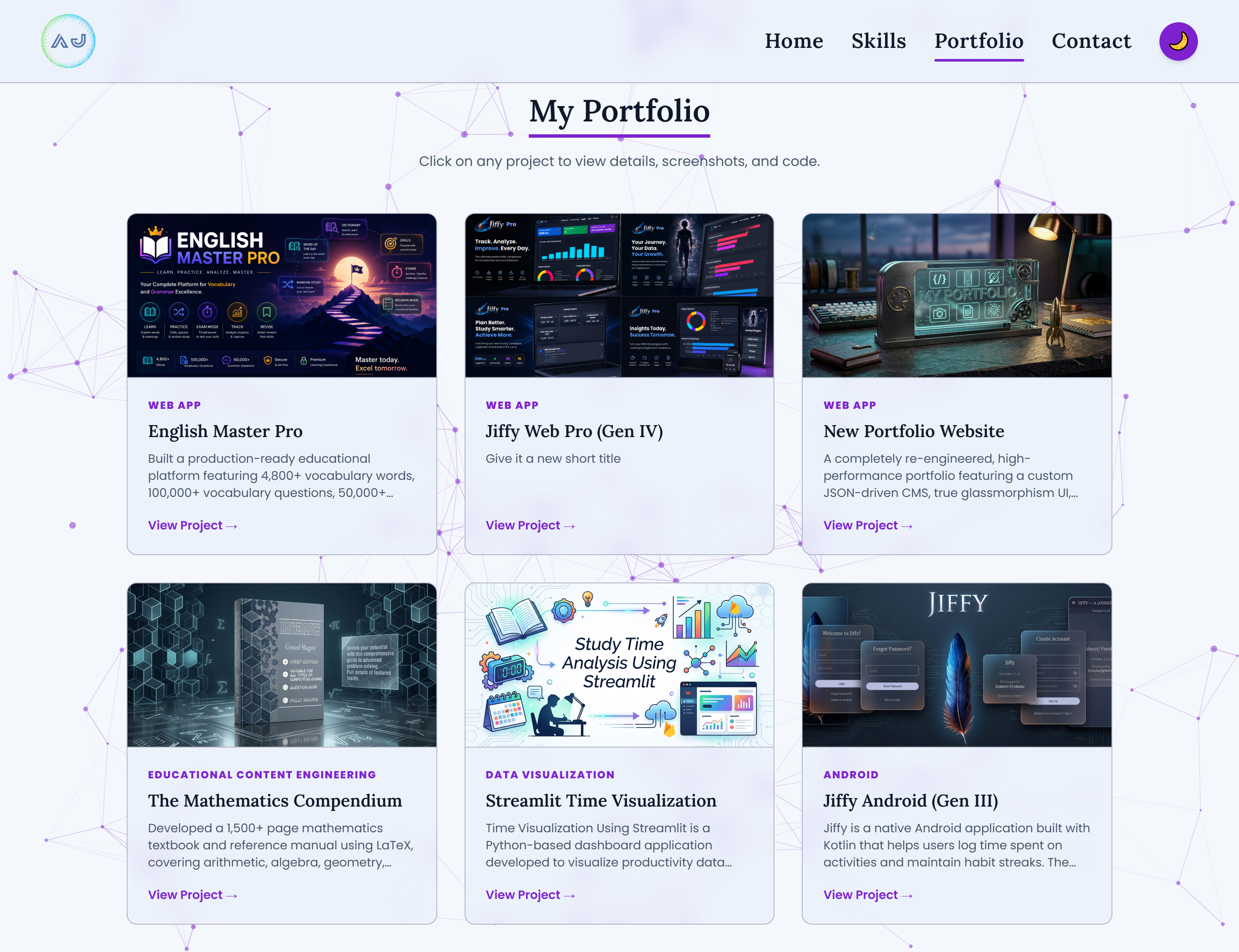1239x952 pixels.
Task: Click the Jiffy Android description paragraph
Action: [957, 845]
